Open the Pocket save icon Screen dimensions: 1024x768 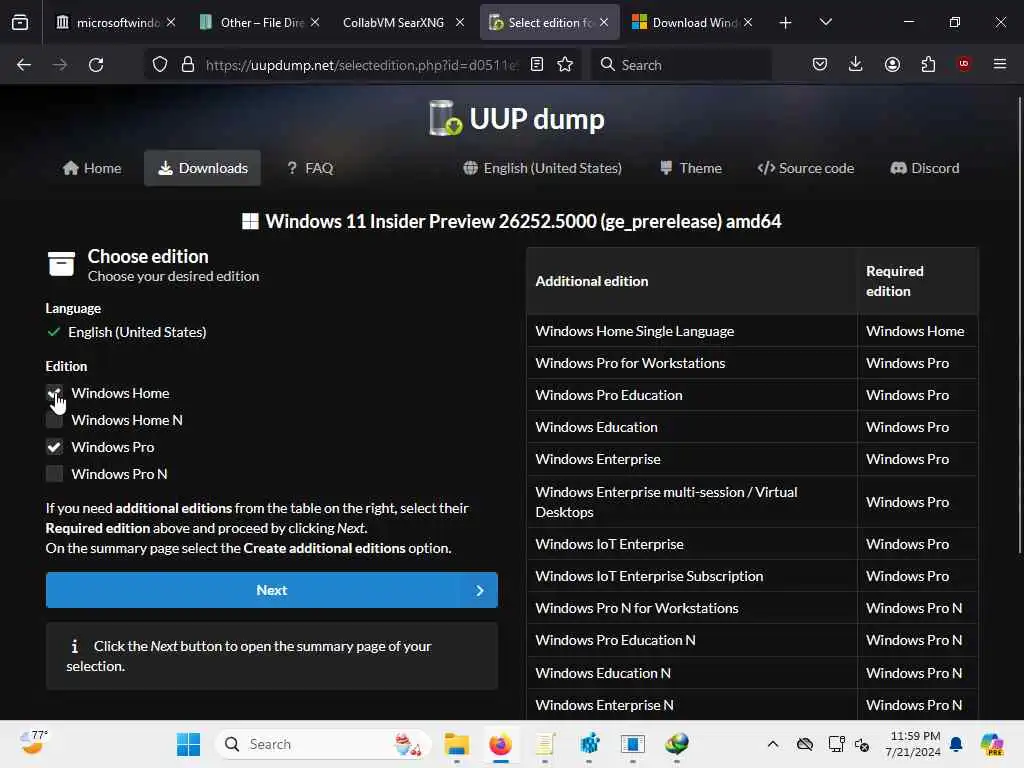820,65
